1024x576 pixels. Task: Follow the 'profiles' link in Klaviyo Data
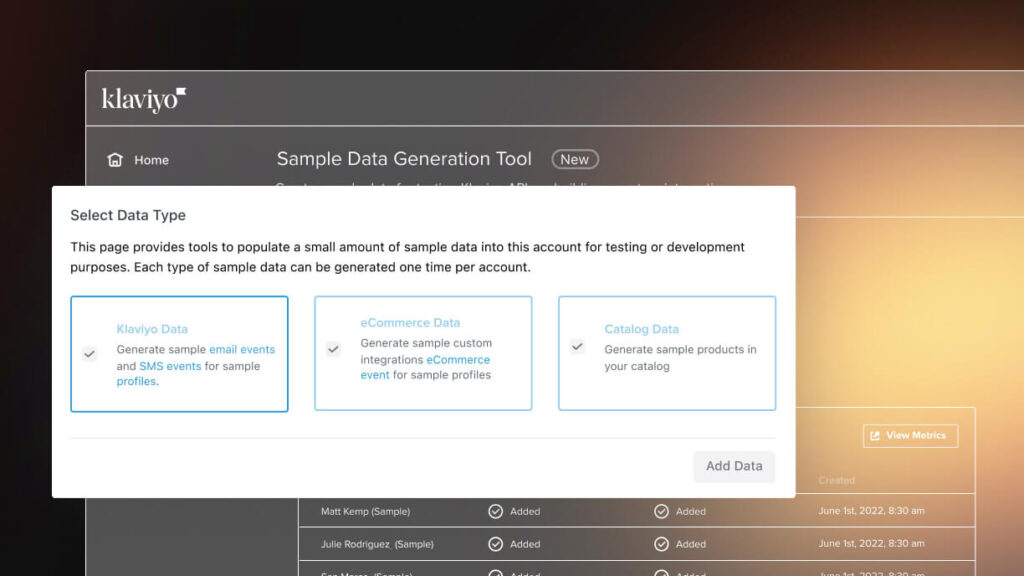click(x=136, y=381)
